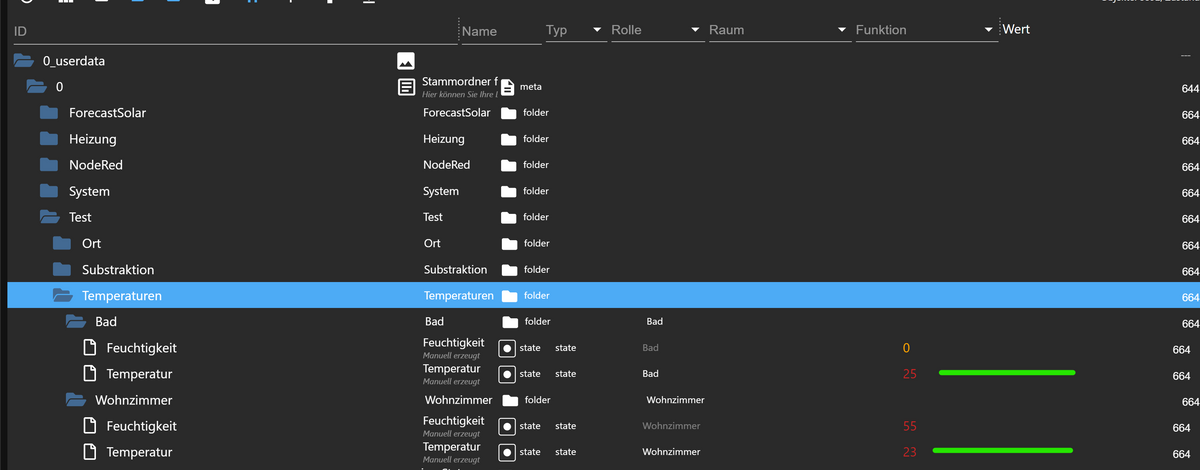Open the Rolle filter dropdown
Screen dimensions: 1200x470
click(x=657, y=30)
